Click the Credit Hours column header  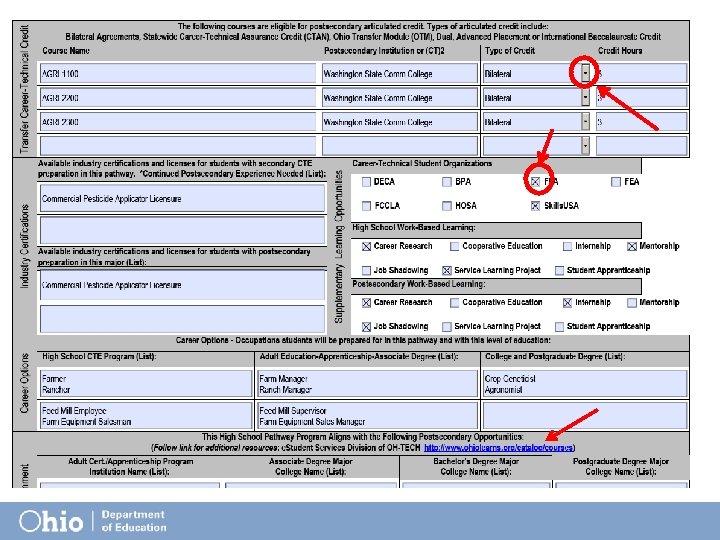[x=620, y=51]
